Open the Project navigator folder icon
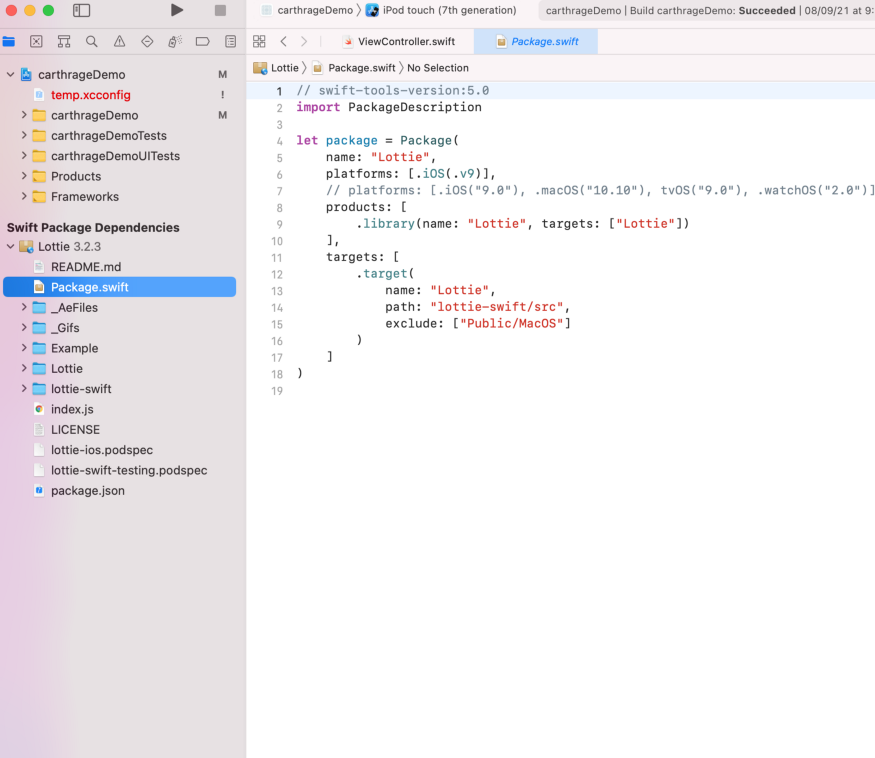875x758 pixels. coord(9,41)
